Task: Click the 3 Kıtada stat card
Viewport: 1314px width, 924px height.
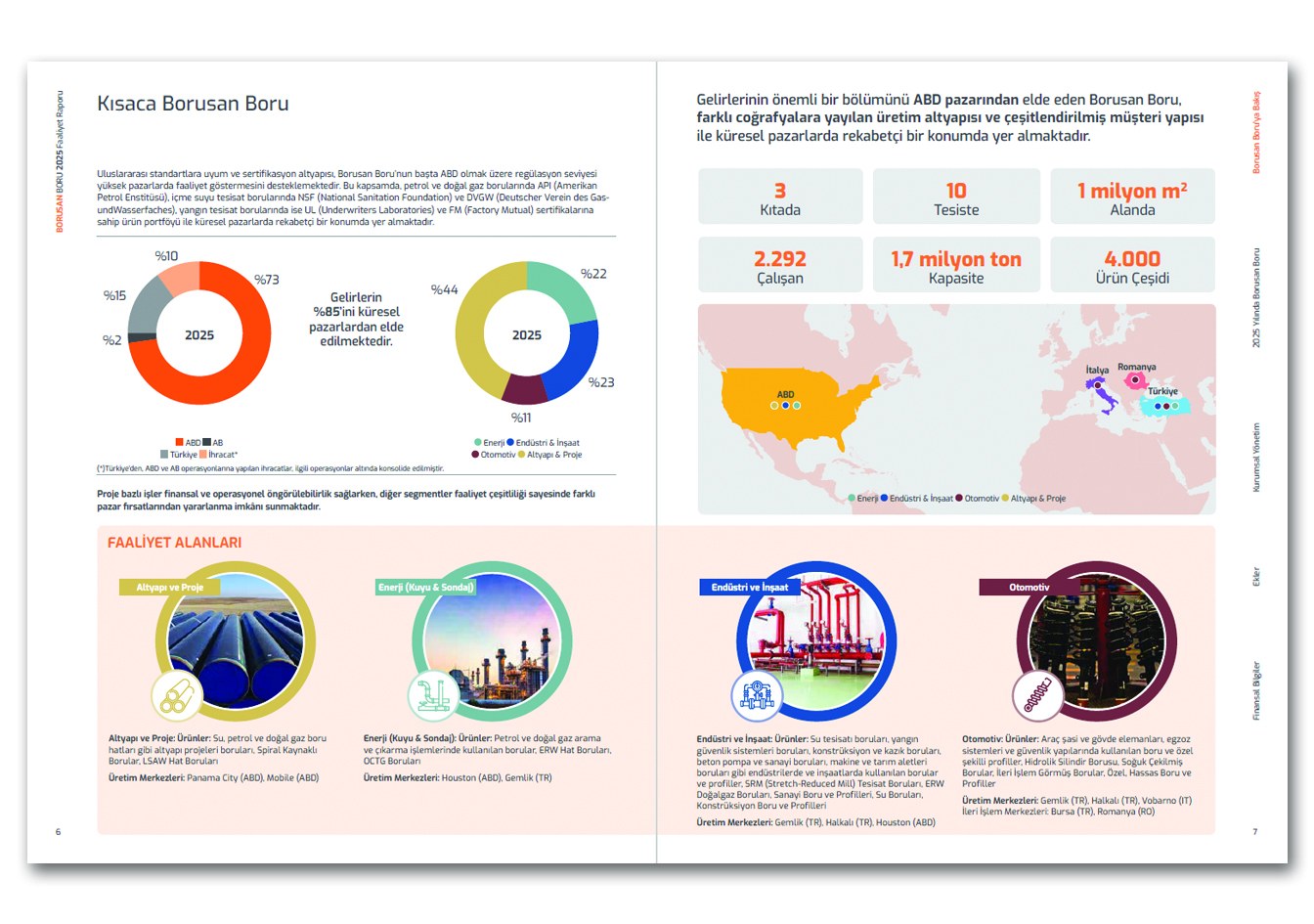Action: pyautogui.click(x=780, y=197)
